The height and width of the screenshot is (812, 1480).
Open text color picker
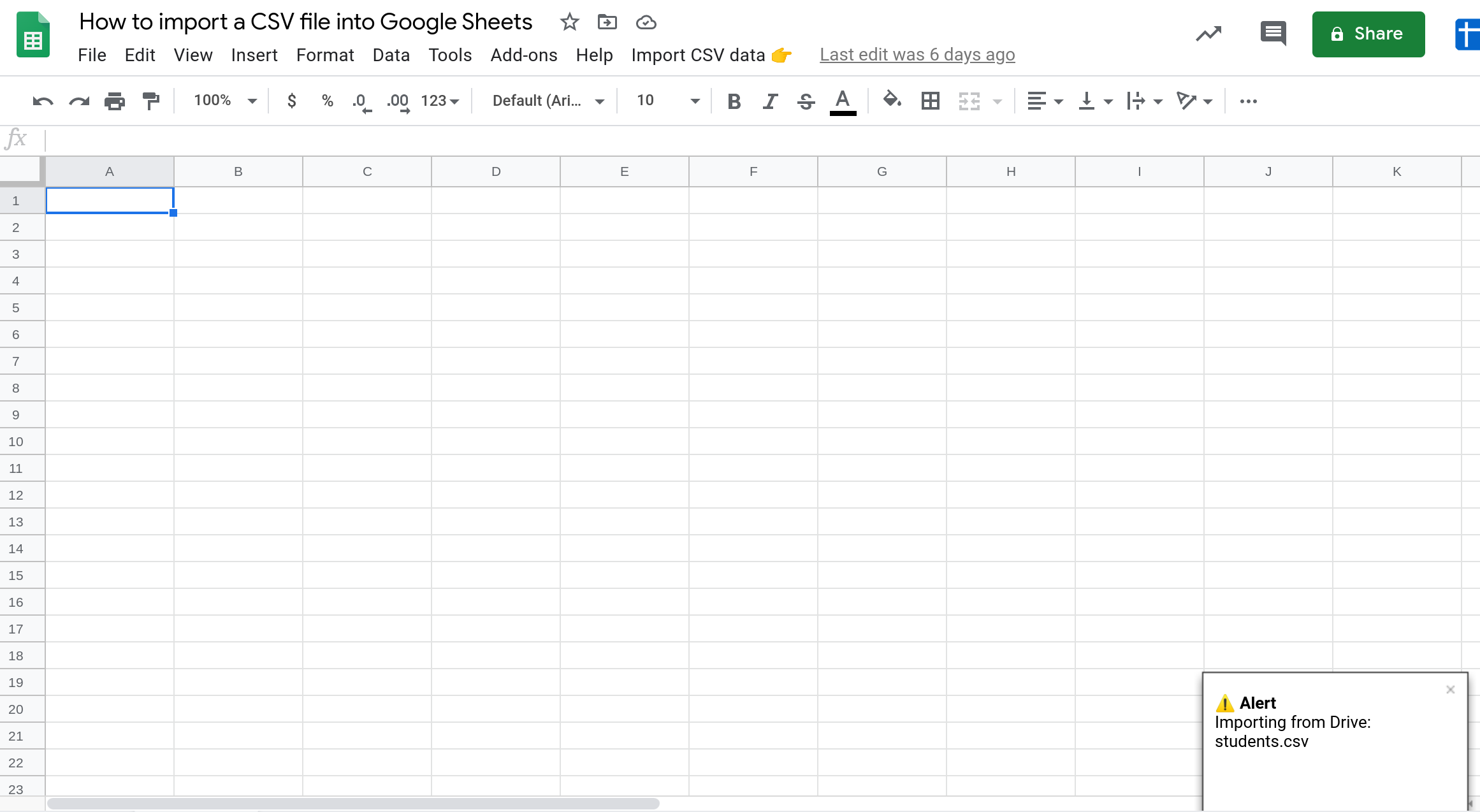tap(843, 102)
